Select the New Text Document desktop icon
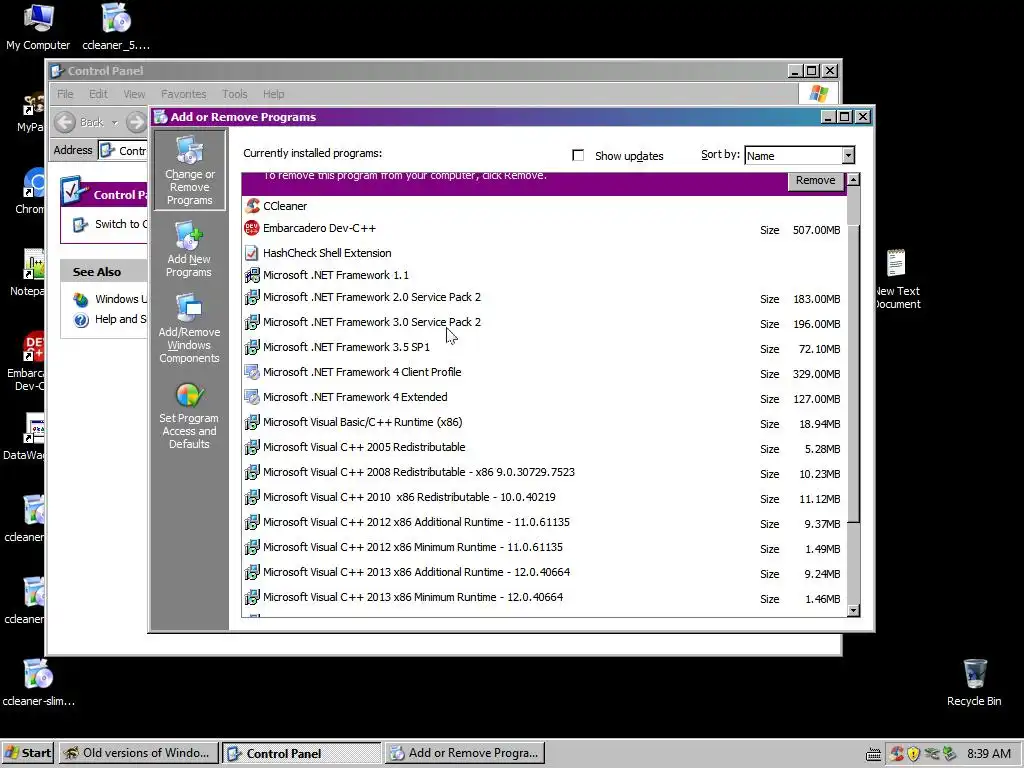 coord(896,263)
